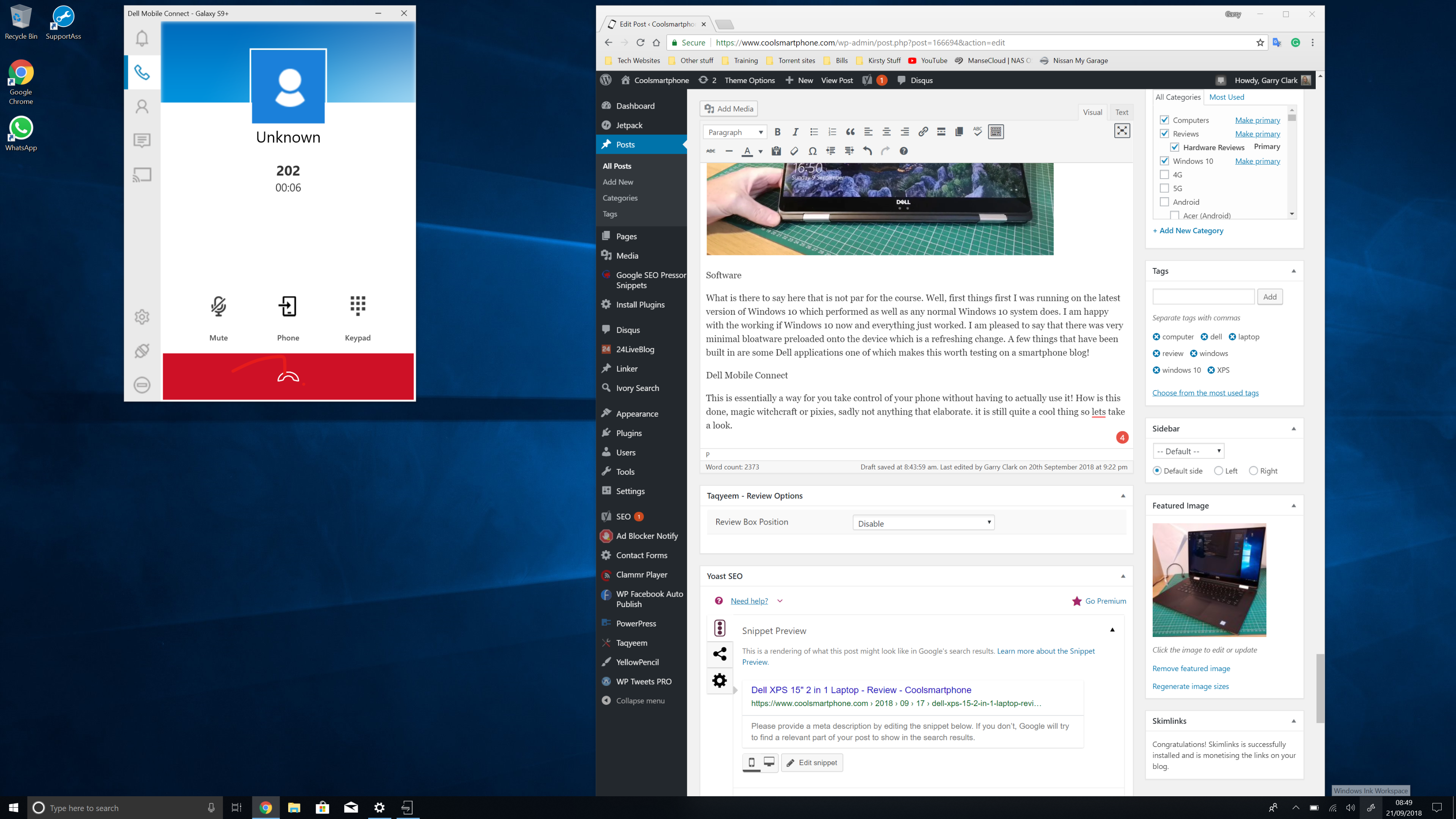This screenshot has width=1456, height=819.
Task: Insert horizontal line
Action: click(x=729, y=151)
